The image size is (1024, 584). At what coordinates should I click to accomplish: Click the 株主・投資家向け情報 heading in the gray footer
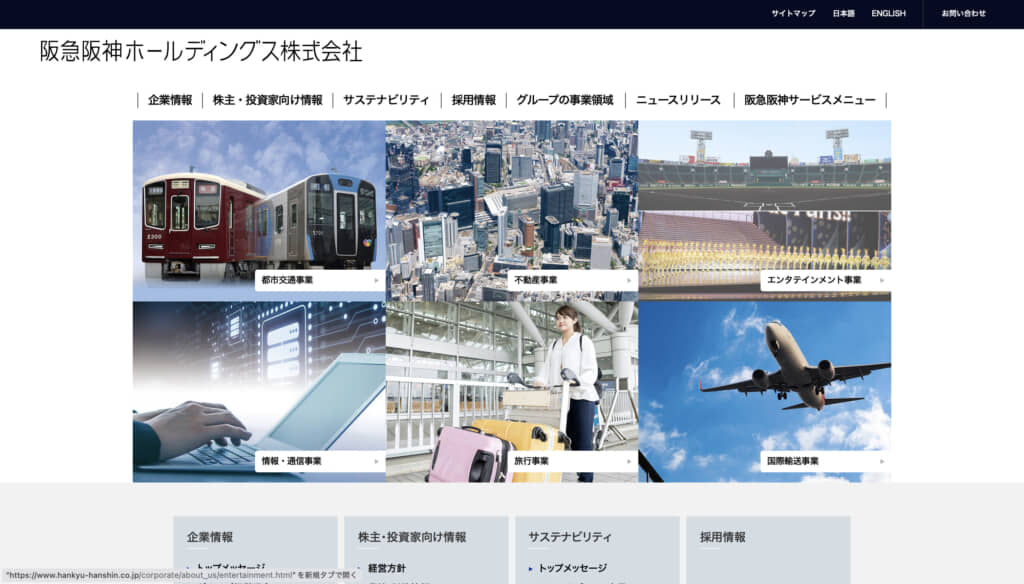tap(412, 537)
